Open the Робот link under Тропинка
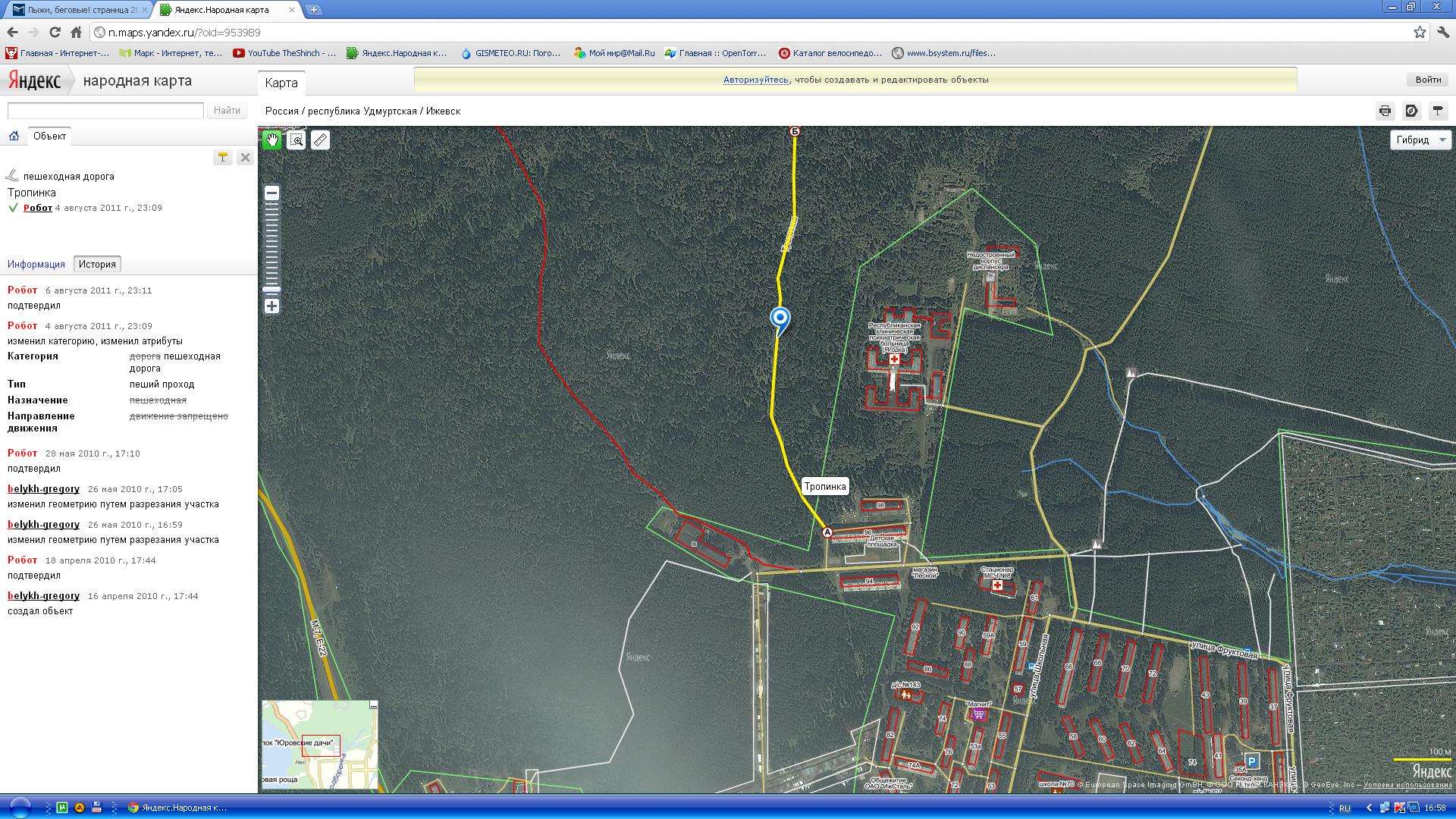 pyautogui.click(x=38, y=208)
